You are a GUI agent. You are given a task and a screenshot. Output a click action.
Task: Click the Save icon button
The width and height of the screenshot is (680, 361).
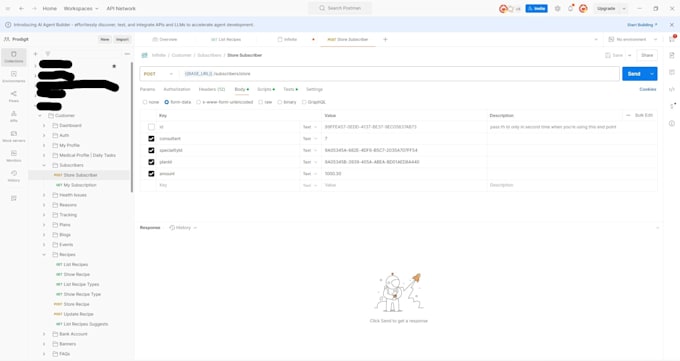(615, 55)
